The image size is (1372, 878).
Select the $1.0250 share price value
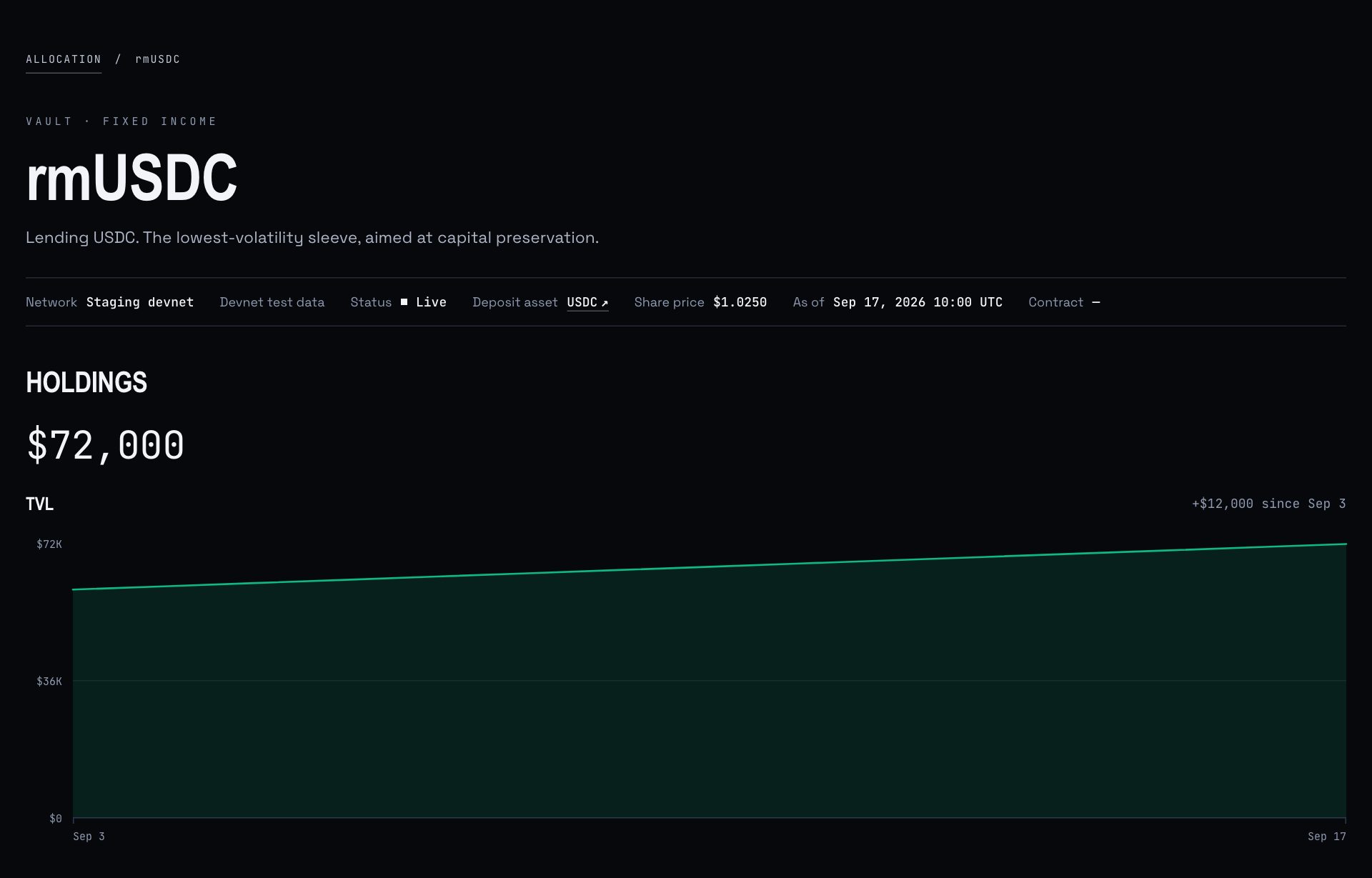(740, 302)
